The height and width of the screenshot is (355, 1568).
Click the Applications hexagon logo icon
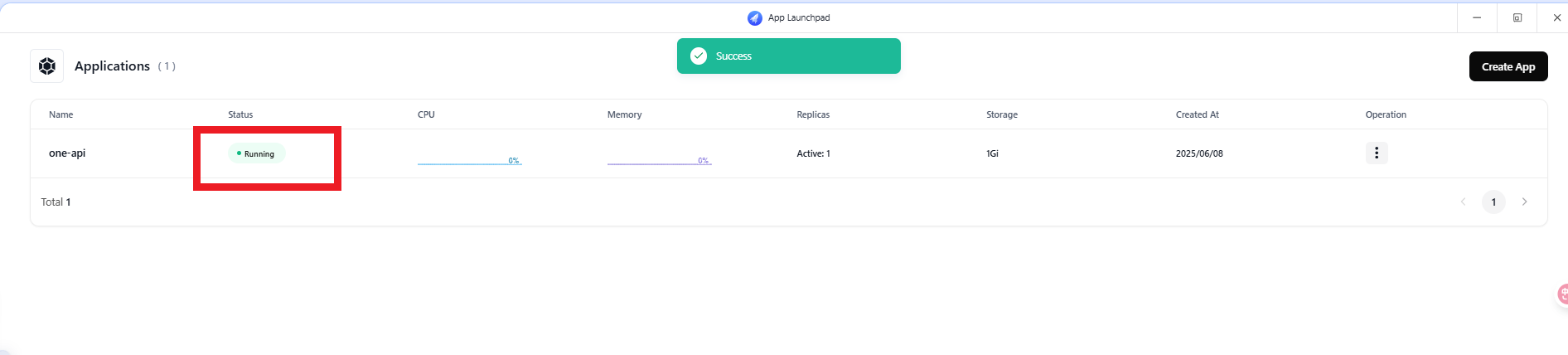tap(47, 66)
